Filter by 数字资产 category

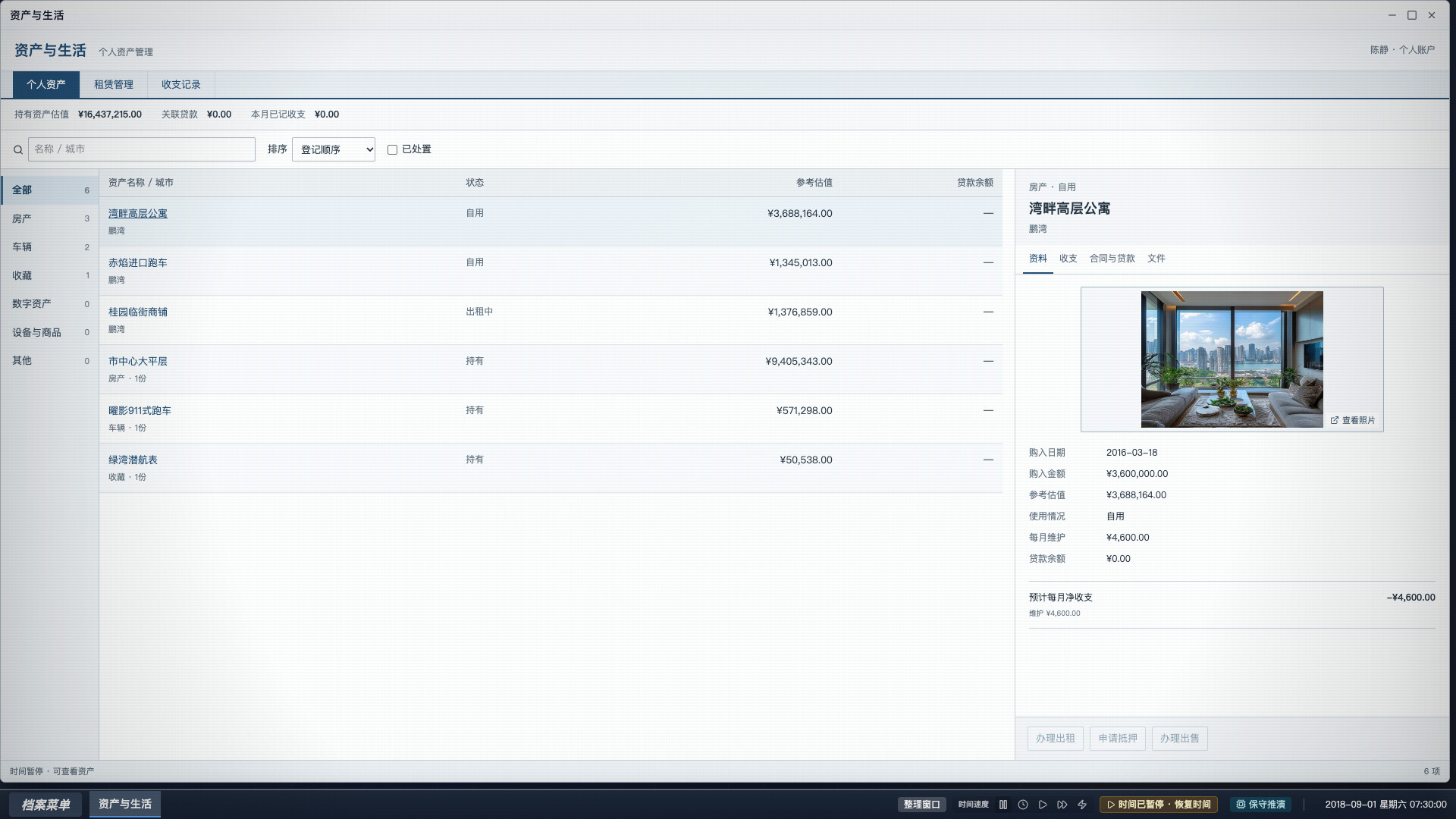[50, 304]
